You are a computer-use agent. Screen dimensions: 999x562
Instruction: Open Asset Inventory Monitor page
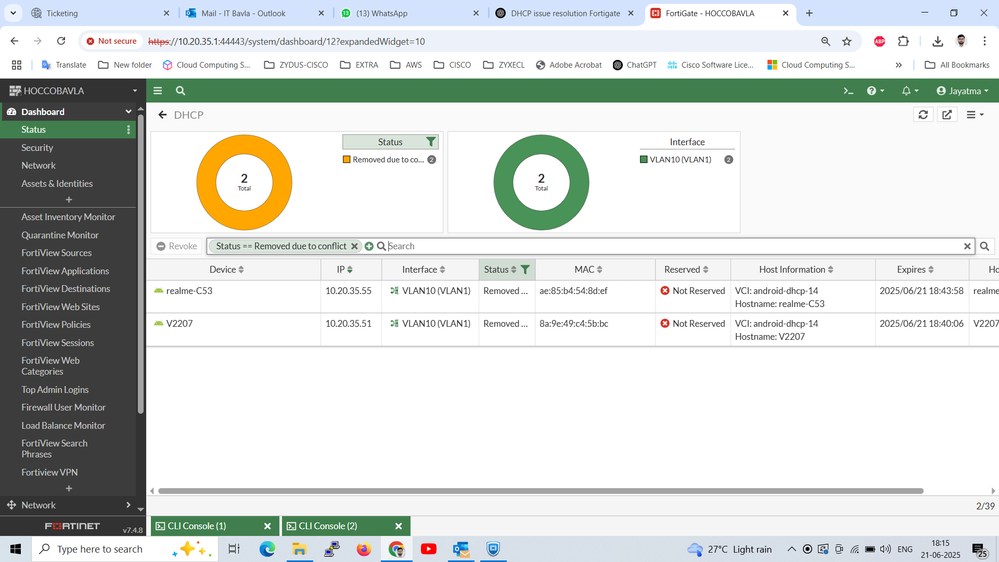[x=68, y=217]
